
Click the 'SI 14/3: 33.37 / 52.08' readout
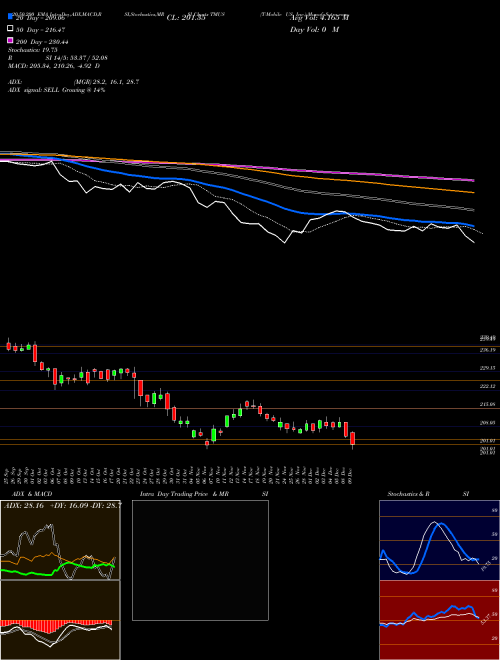tap(78, 58)
